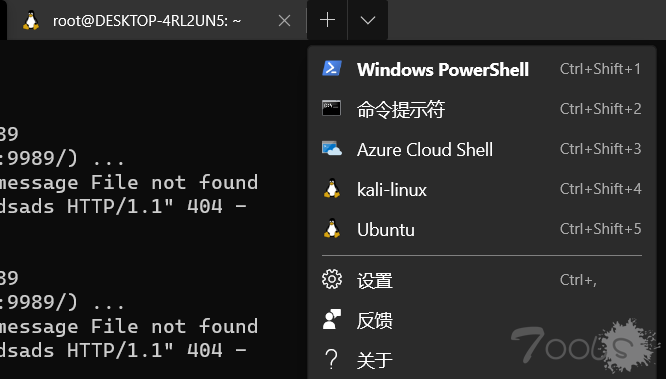Close the root@DESKTOP-4RL2UN5 tab
This screenshot has width=666, height=379.
pyautogui.click(x=284, y=20)
